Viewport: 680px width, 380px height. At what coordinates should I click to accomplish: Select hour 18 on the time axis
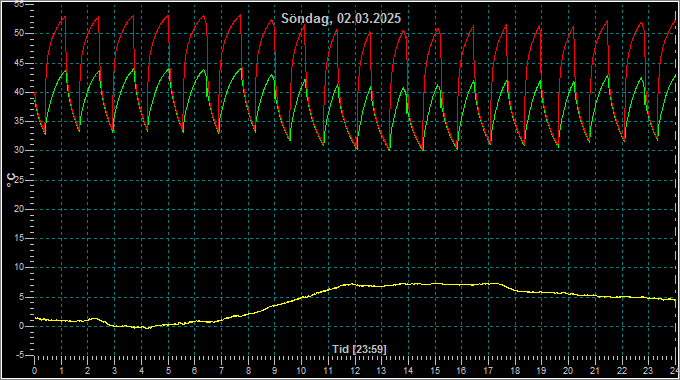pos(515,371)
